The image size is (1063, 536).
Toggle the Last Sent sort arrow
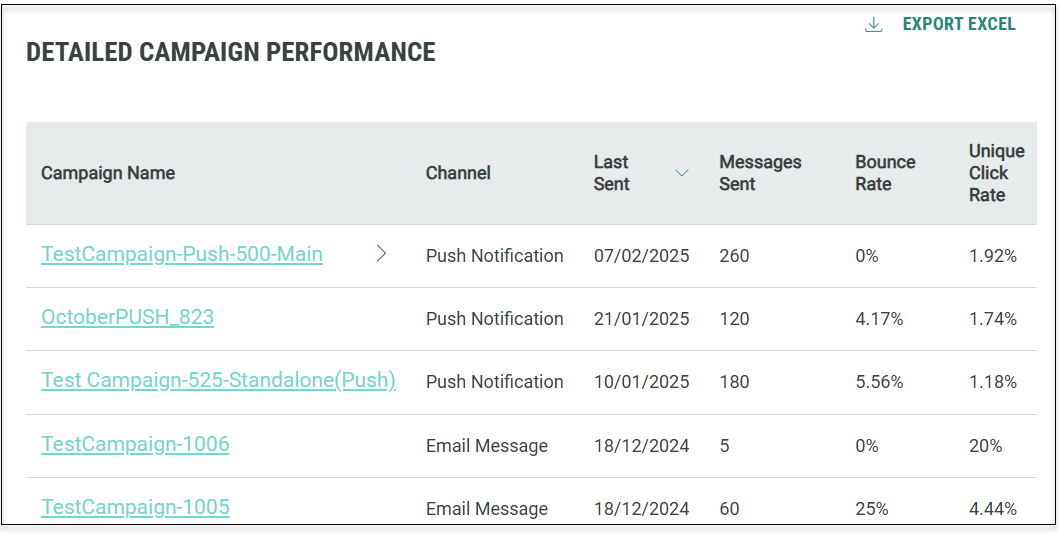pos(681,173)
